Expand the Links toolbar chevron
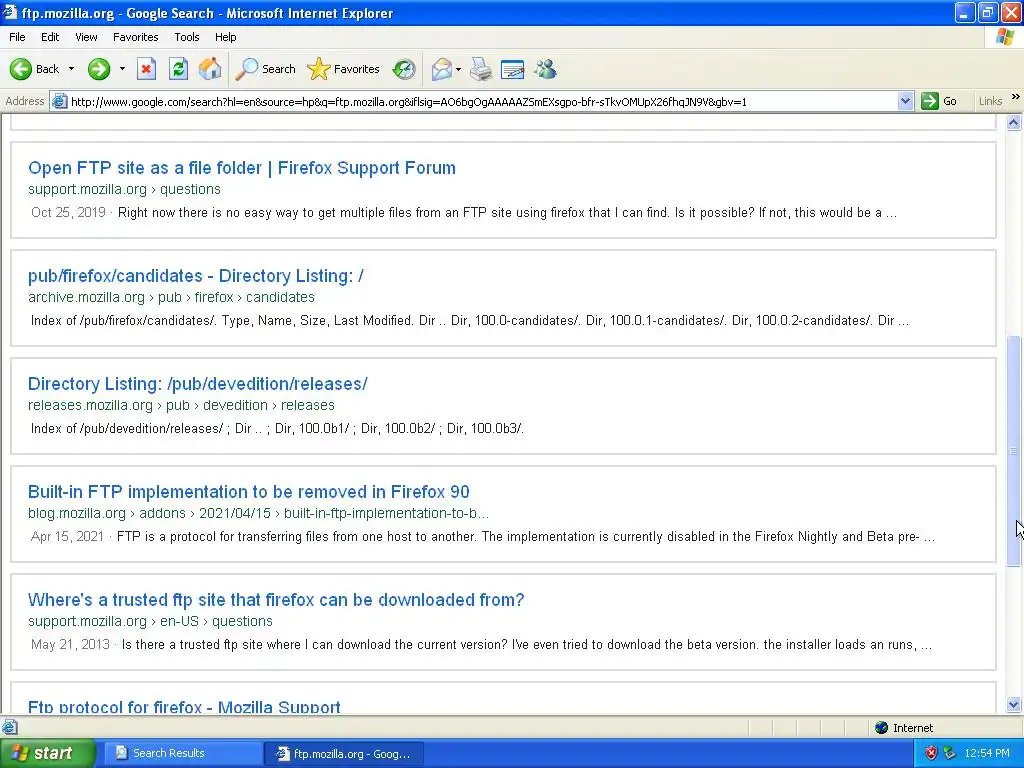 pos(1016,97)
